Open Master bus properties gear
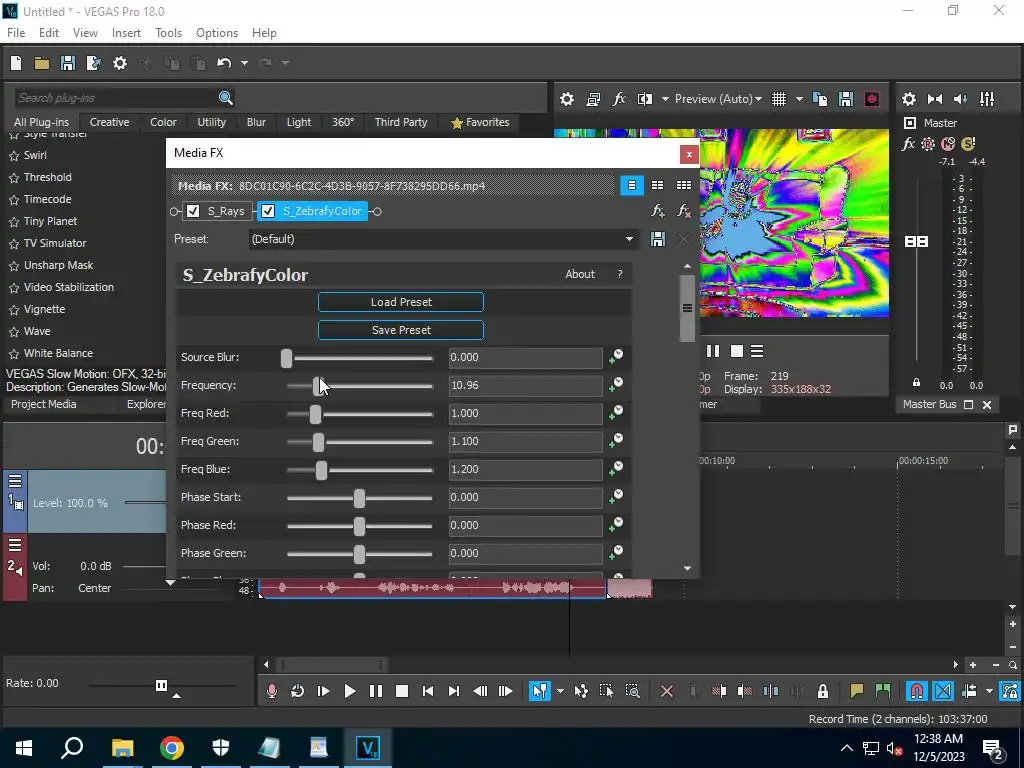Image resolution: width=1024 pixels, height=768 pixels. [x=908, y=99]
